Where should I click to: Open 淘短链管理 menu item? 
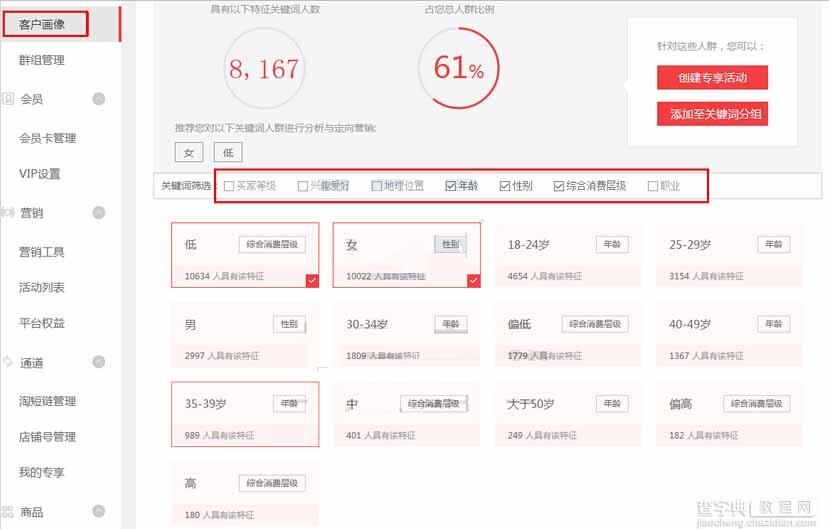tap(48, 402)
